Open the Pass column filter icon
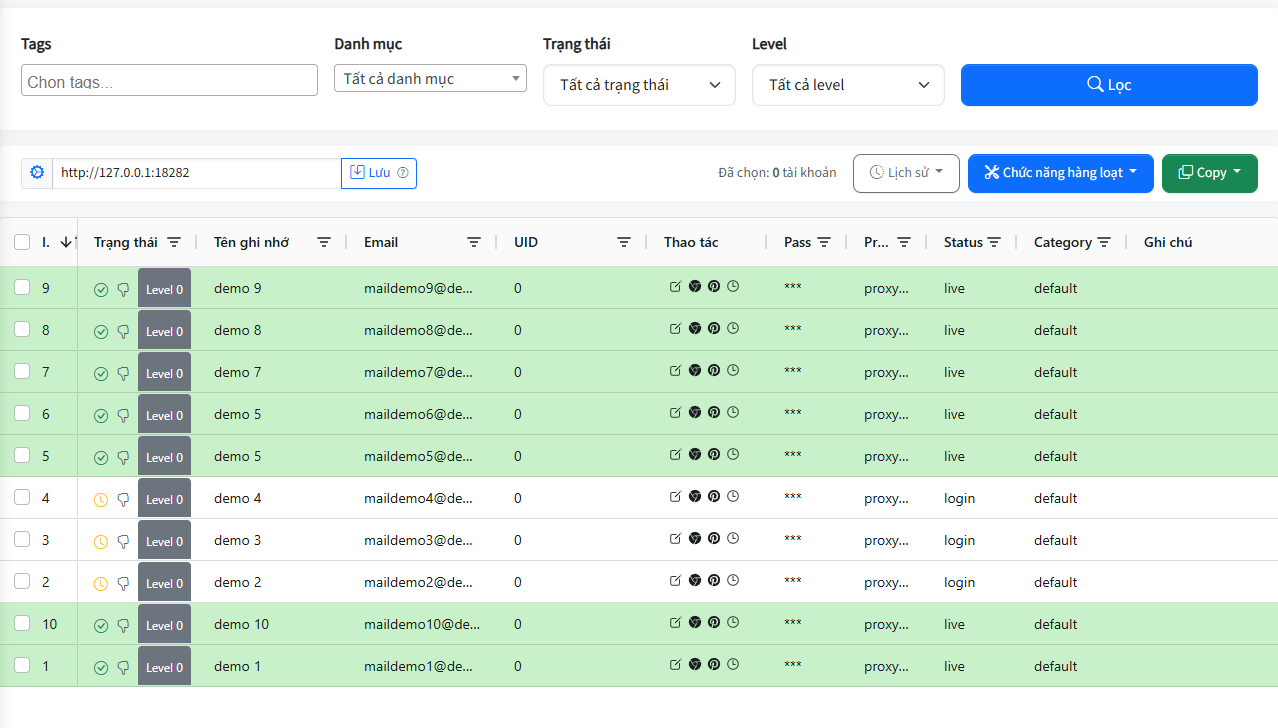 824,242
